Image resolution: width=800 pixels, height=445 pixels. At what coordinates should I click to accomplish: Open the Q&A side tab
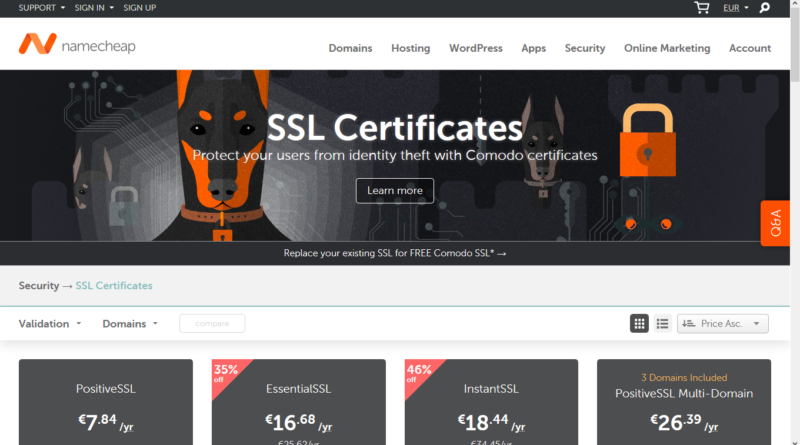tap(775, 223)
